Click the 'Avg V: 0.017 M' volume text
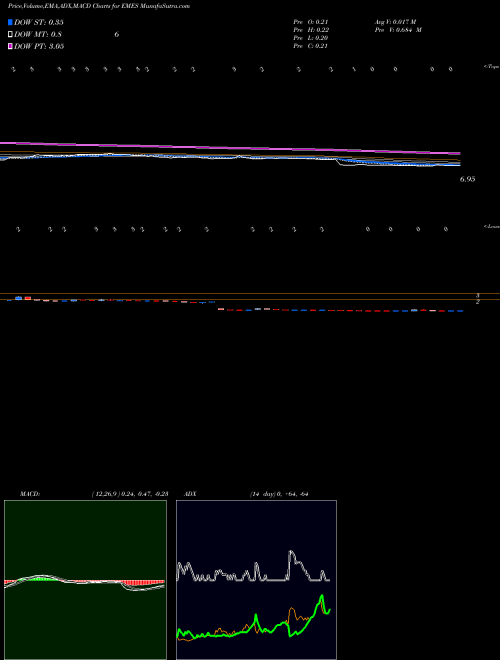Screen dimensions: 500x660 (395, 21)
